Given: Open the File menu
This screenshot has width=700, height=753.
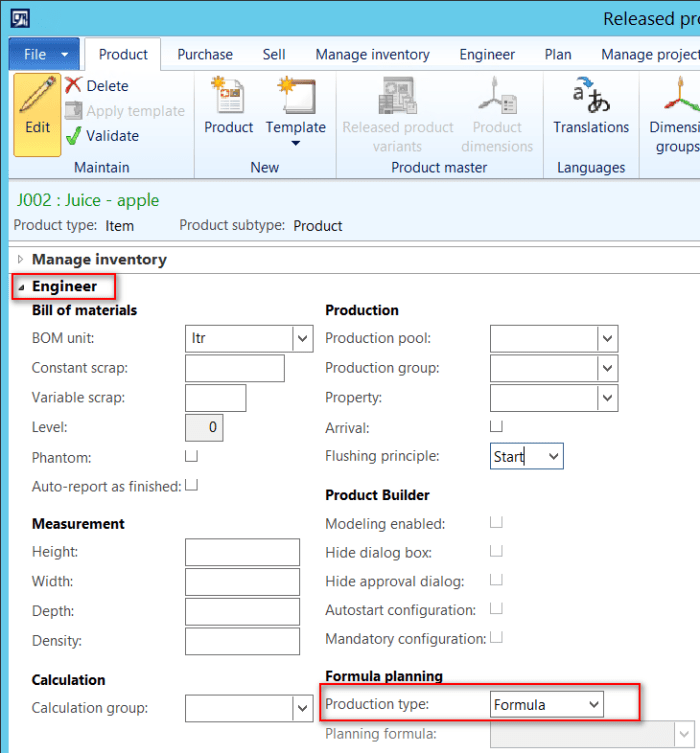Looking at the screenshot, I should coord(44,54).
